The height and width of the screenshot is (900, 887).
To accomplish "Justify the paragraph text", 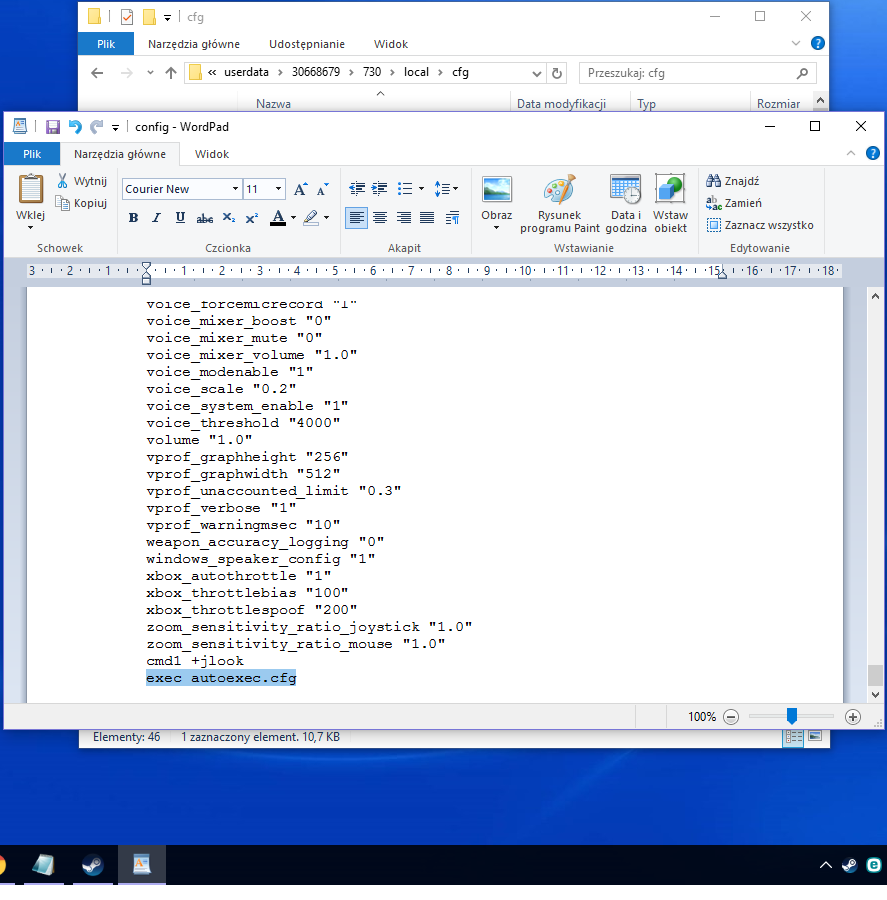I will (x=427, y=218).
